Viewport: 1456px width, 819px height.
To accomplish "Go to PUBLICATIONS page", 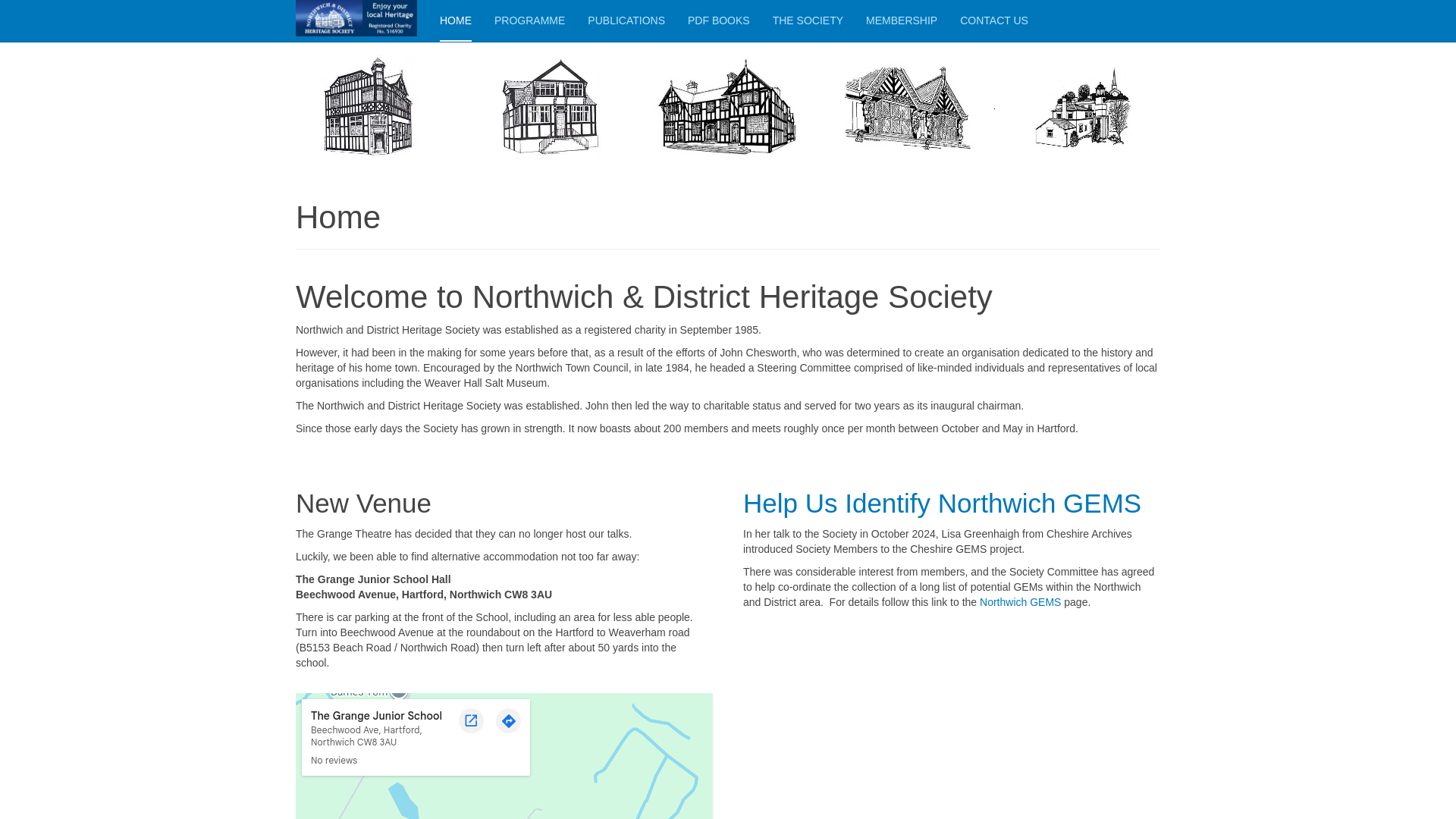I will pyautogui.click(x=626, y=20).
